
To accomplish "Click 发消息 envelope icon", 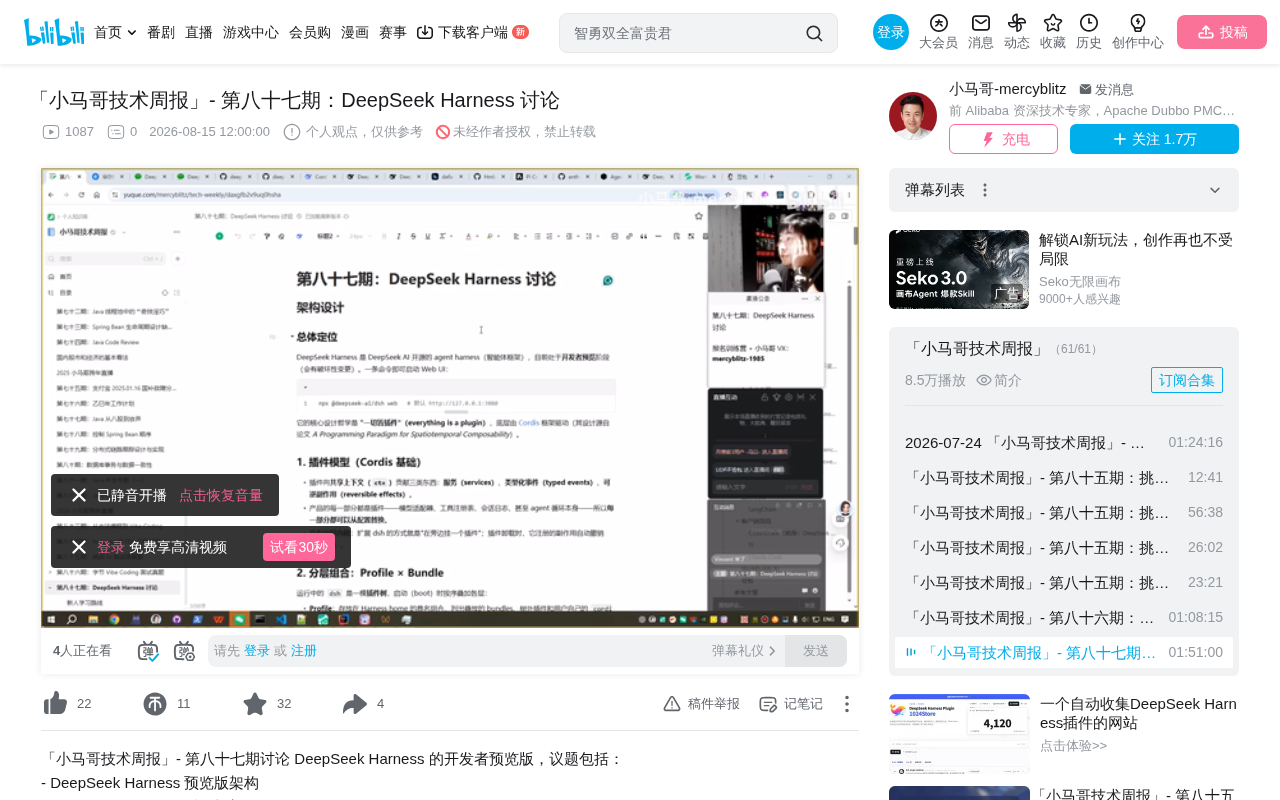I will click(x=1085, y=90).
